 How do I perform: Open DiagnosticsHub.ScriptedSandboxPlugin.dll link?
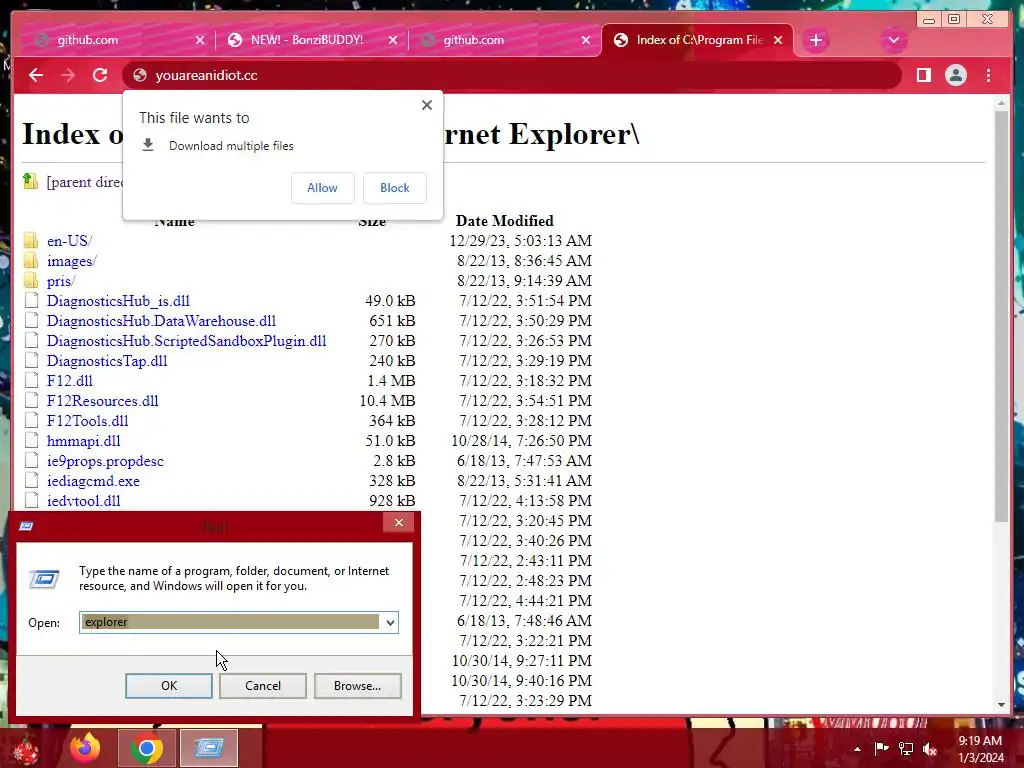coord(187,341)
